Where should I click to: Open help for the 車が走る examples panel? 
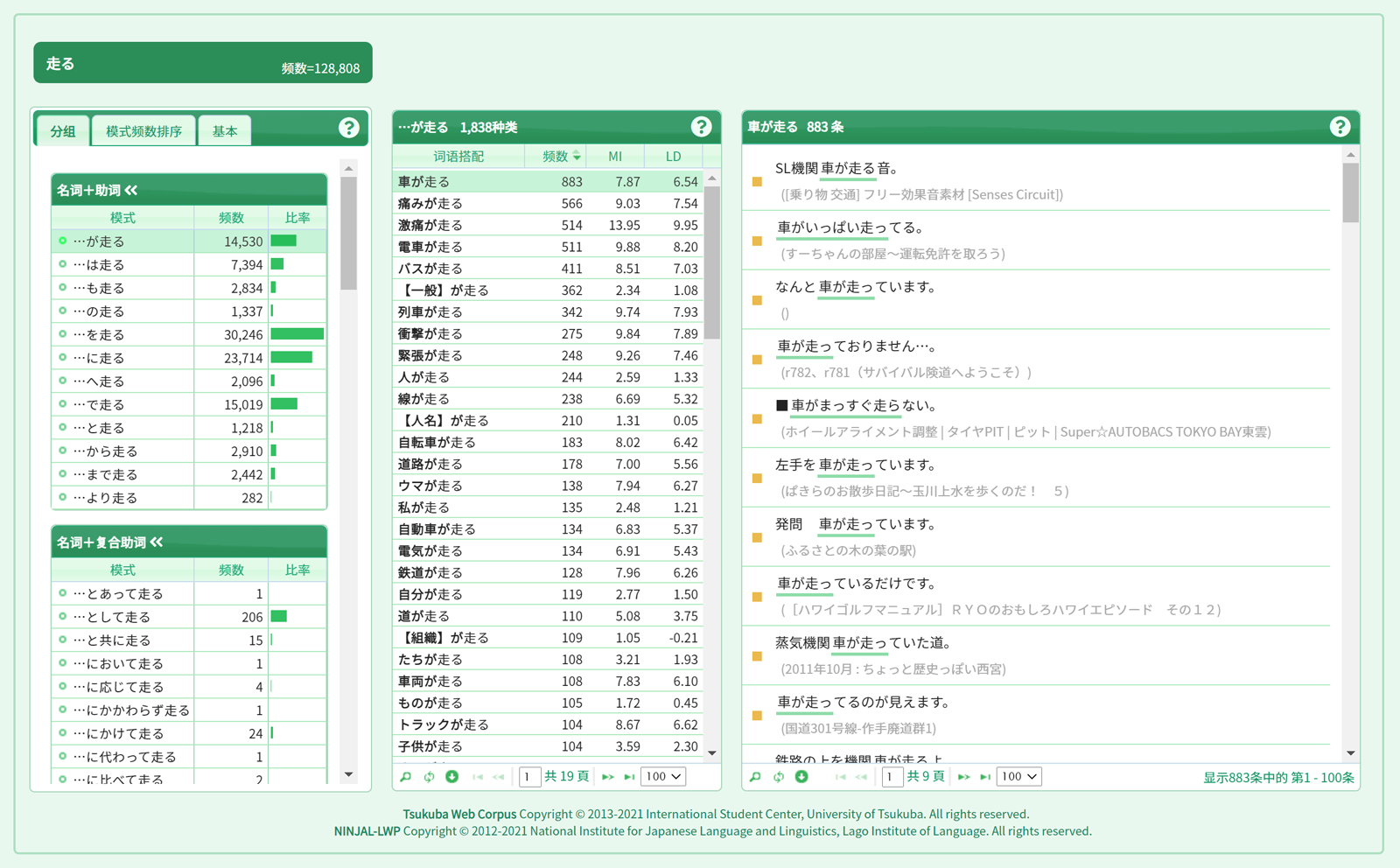point(1340,127)
